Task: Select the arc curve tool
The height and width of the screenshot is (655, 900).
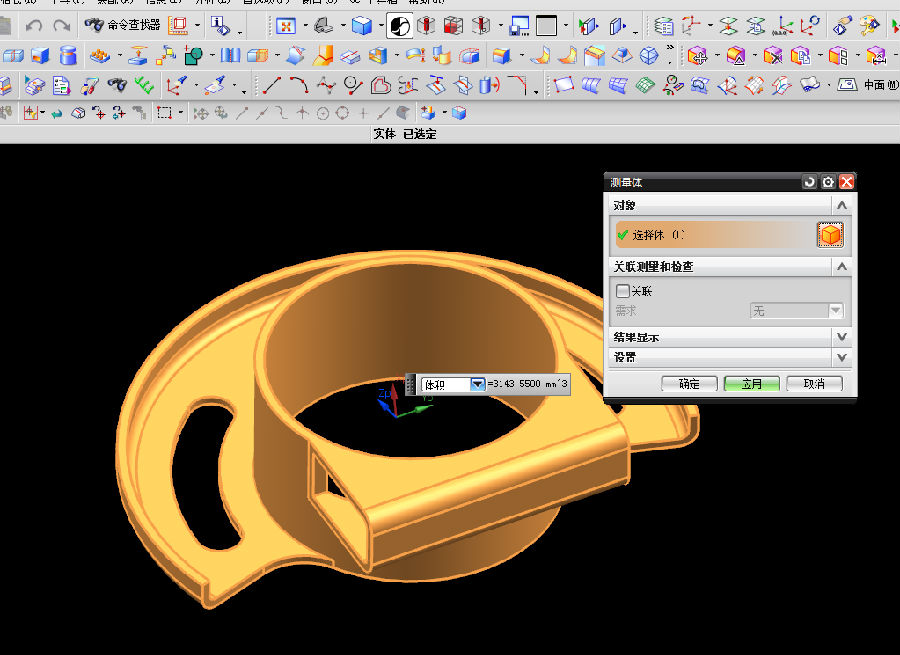Action: tap(298, 85)
